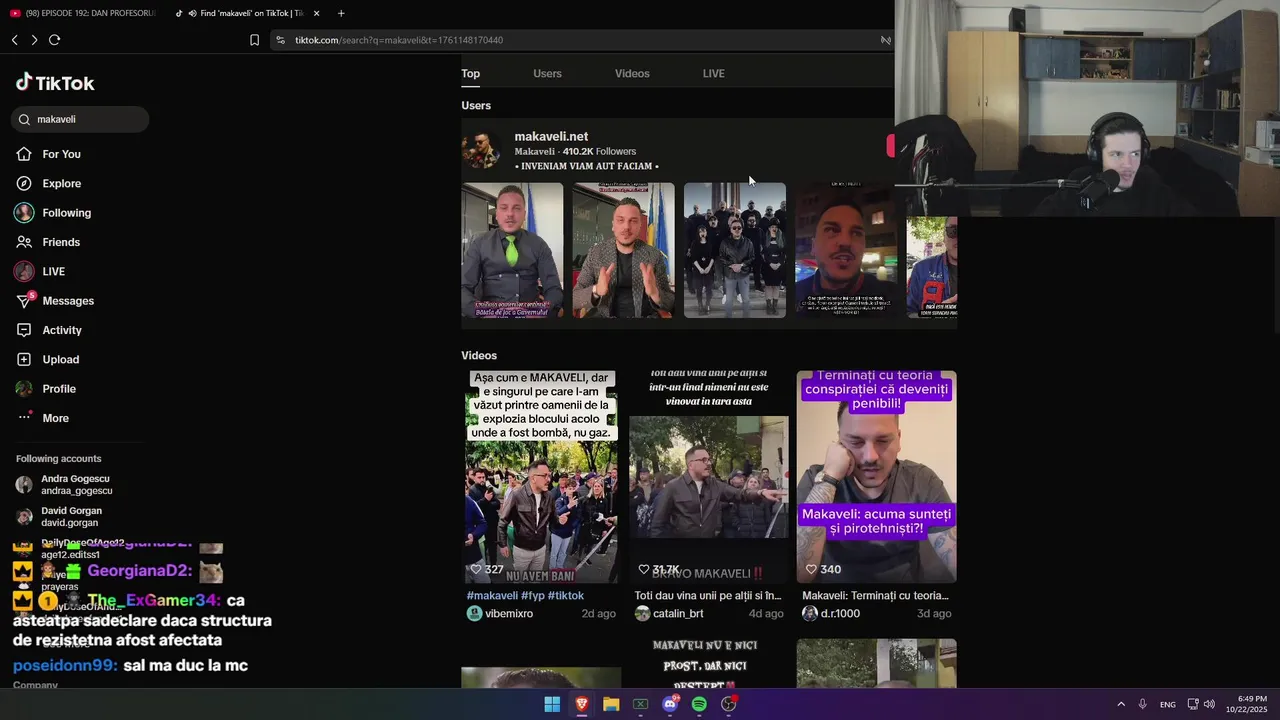Click the 327 likes heart icon
Viewport: 1280px width, 720px height.
[x=476, y=569]
